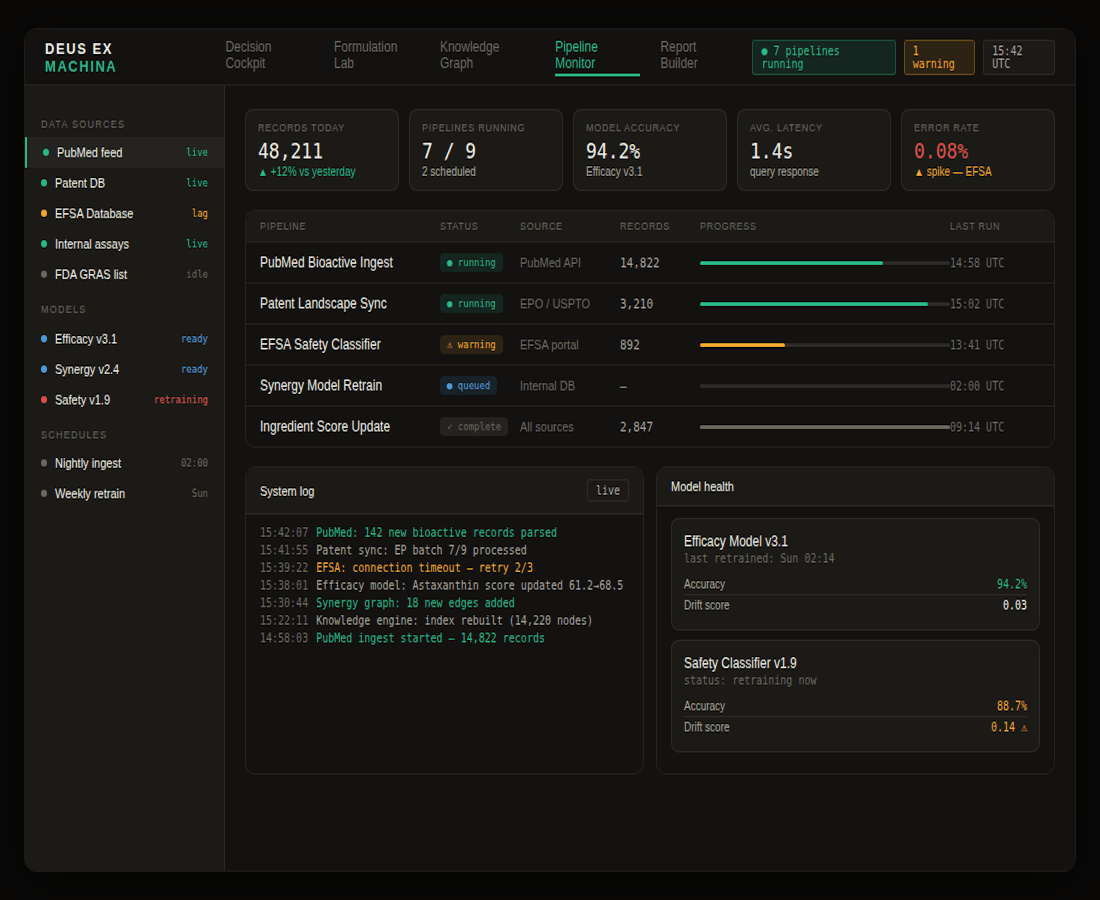This screenshot has width=1100, height=900.
Task: Click EFSA Safety Classifier progress bar
Action: [824, 345]
